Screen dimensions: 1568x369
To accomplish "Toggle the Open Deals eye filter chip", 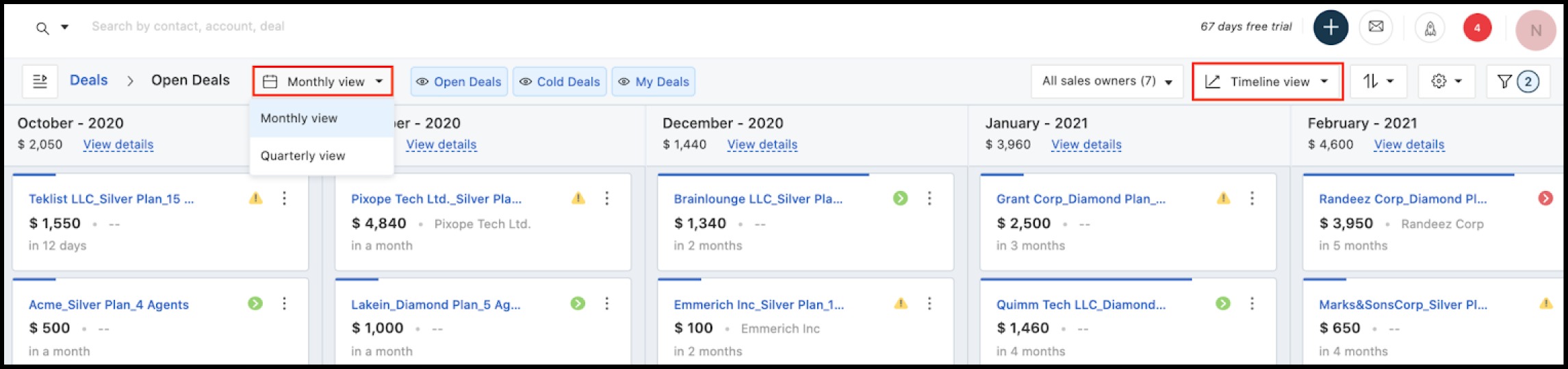I will [459, 82].
